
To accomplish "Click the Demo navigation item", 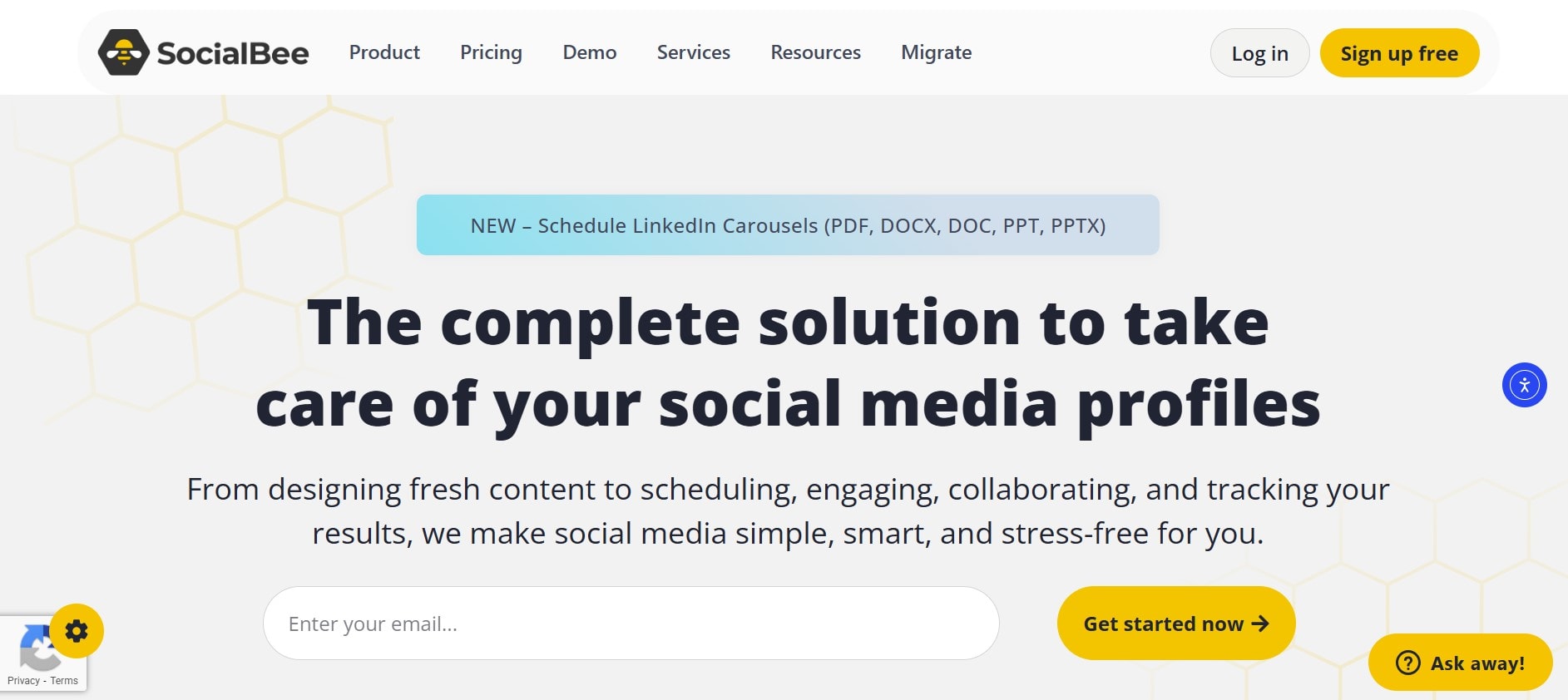I will pyautogui.click(x=589, y=52).
